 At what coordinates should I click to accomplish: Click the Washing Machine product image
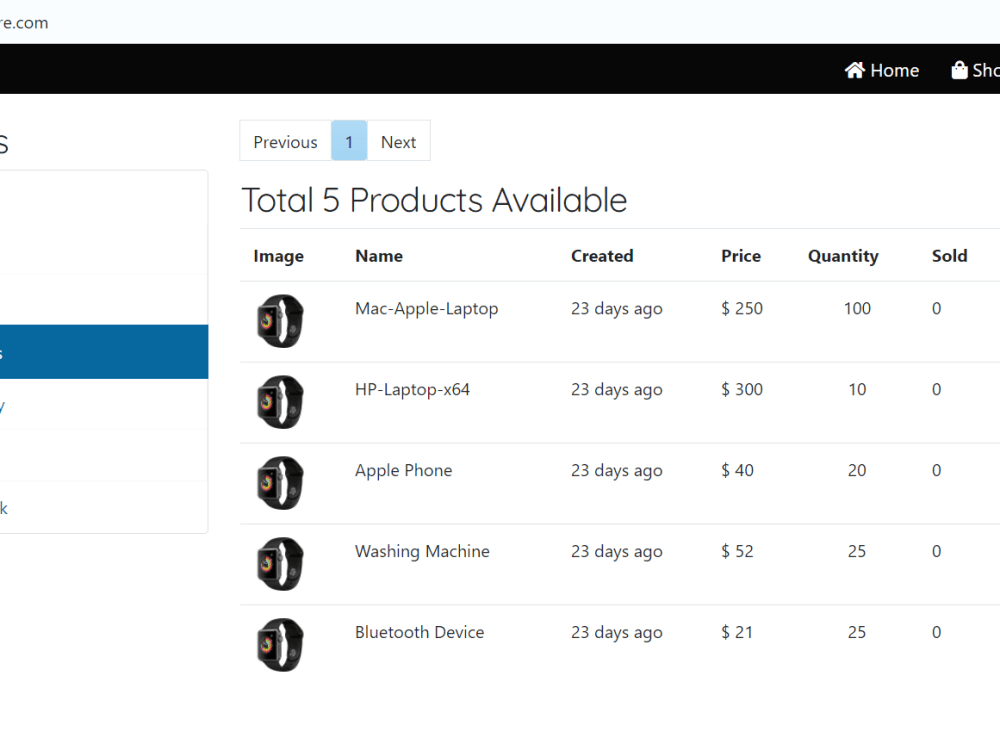280,565
